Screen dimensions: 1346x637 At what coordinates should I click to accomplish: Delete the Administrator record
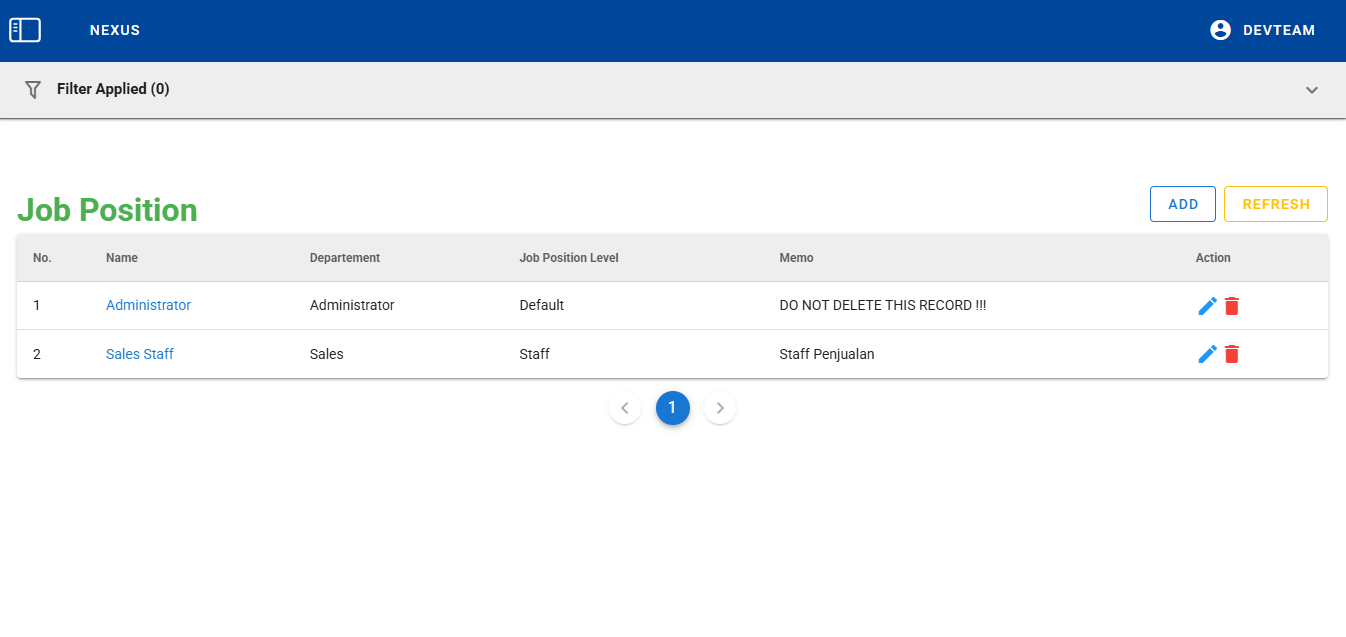(x=1232, y=306)
